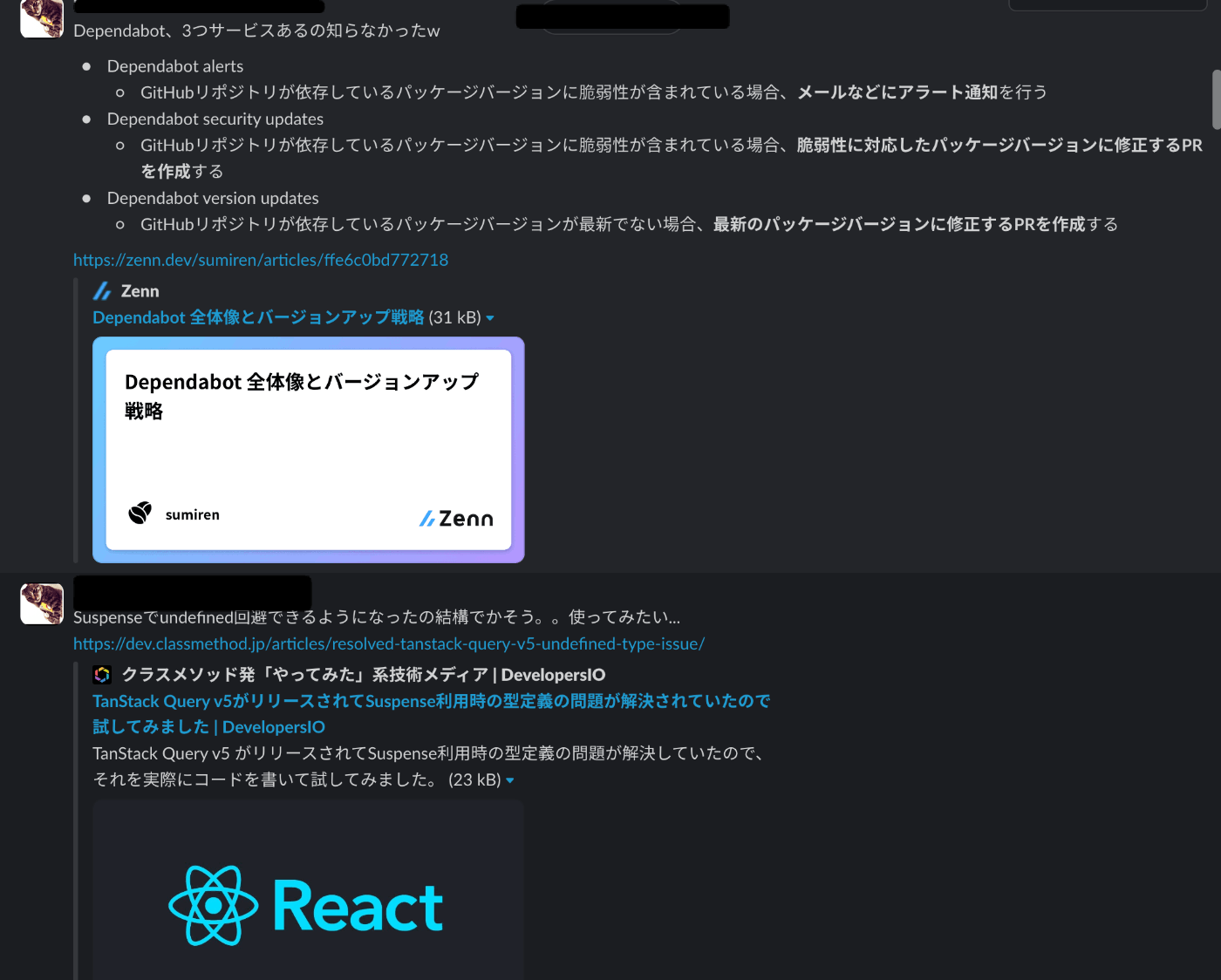Open TanStack Query v5 article title link
Viewport: 1221px width, 980px height.
point(432,714)
